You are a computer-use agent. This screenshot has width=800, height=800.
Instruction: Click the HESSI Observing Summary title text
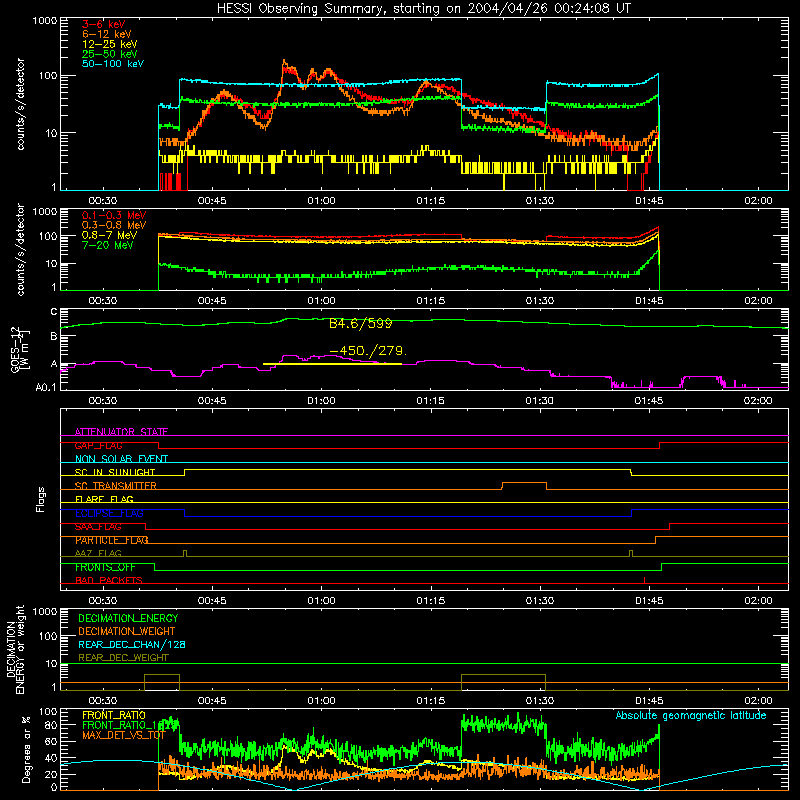click(x=423, y=9)
